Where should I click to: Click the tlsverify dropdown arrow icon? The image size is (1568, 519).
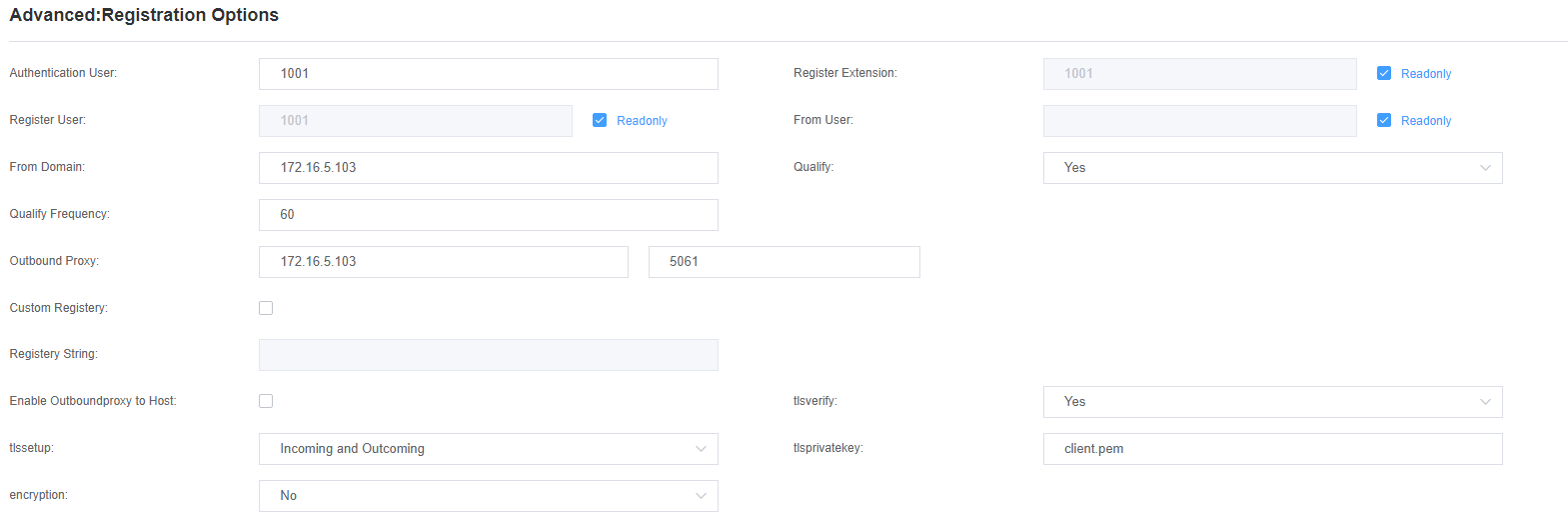pos(1485,402)
